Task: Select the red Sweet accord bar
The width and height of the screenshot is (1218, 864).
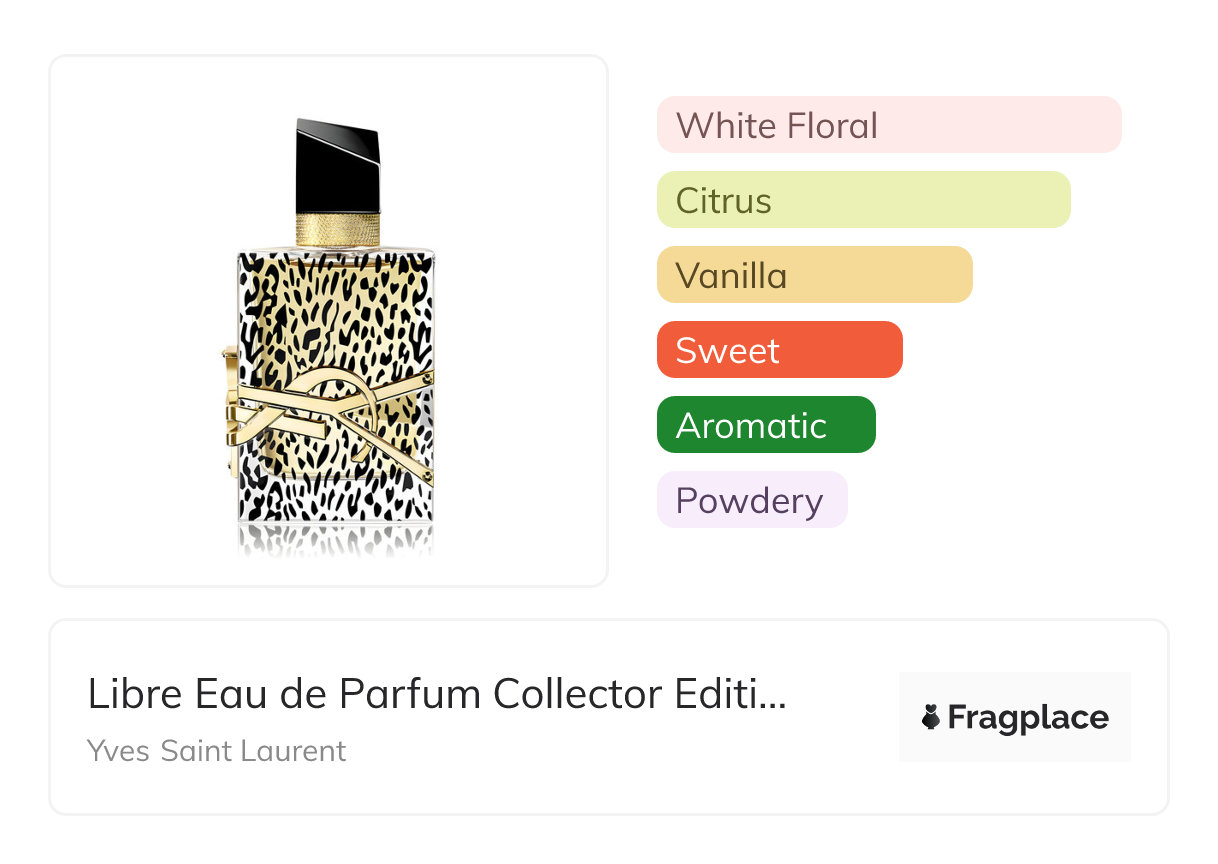Action: (779, 350)
